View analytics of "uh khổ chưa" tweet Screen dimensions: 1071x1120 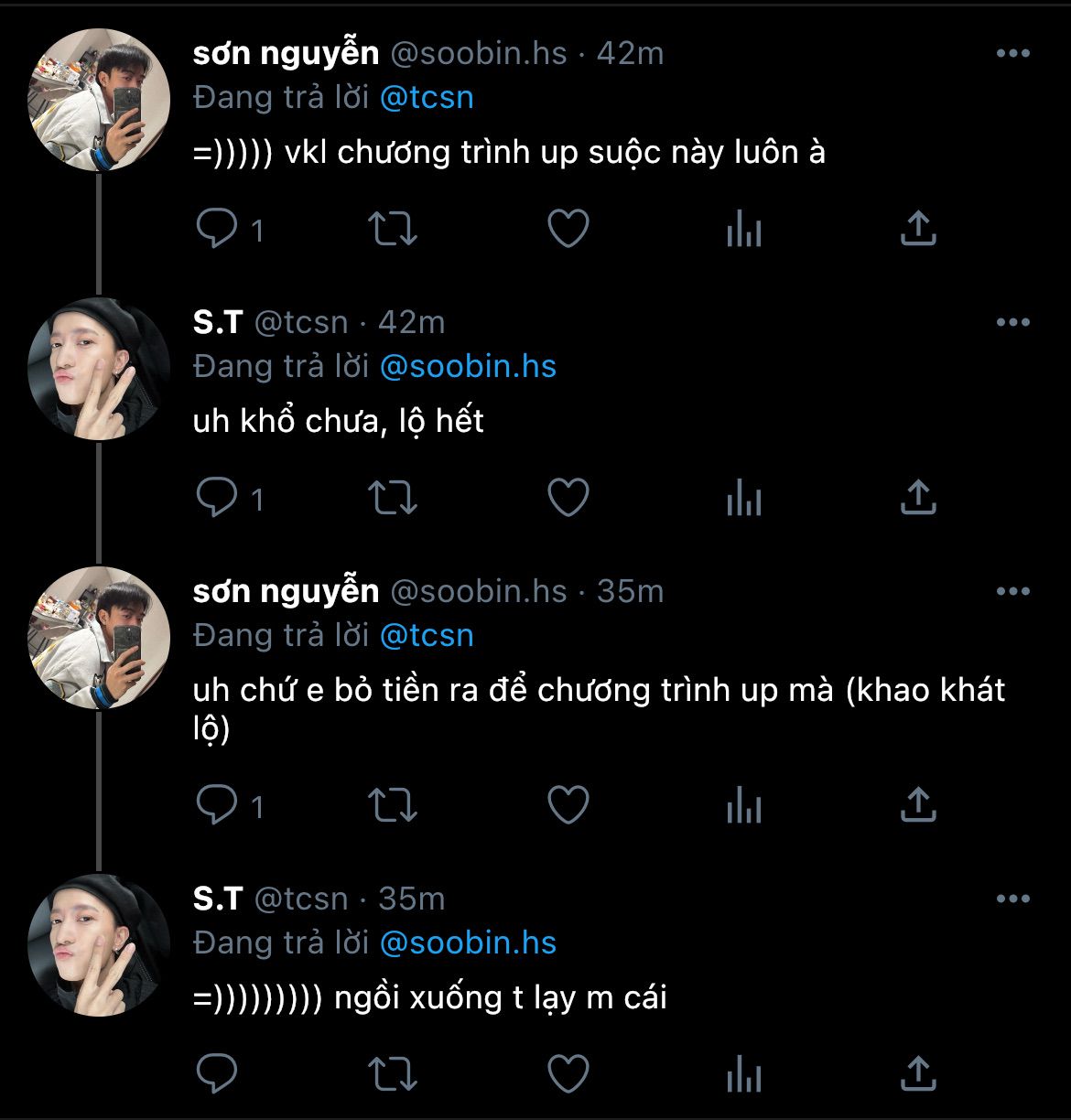[x=743, y=498]
